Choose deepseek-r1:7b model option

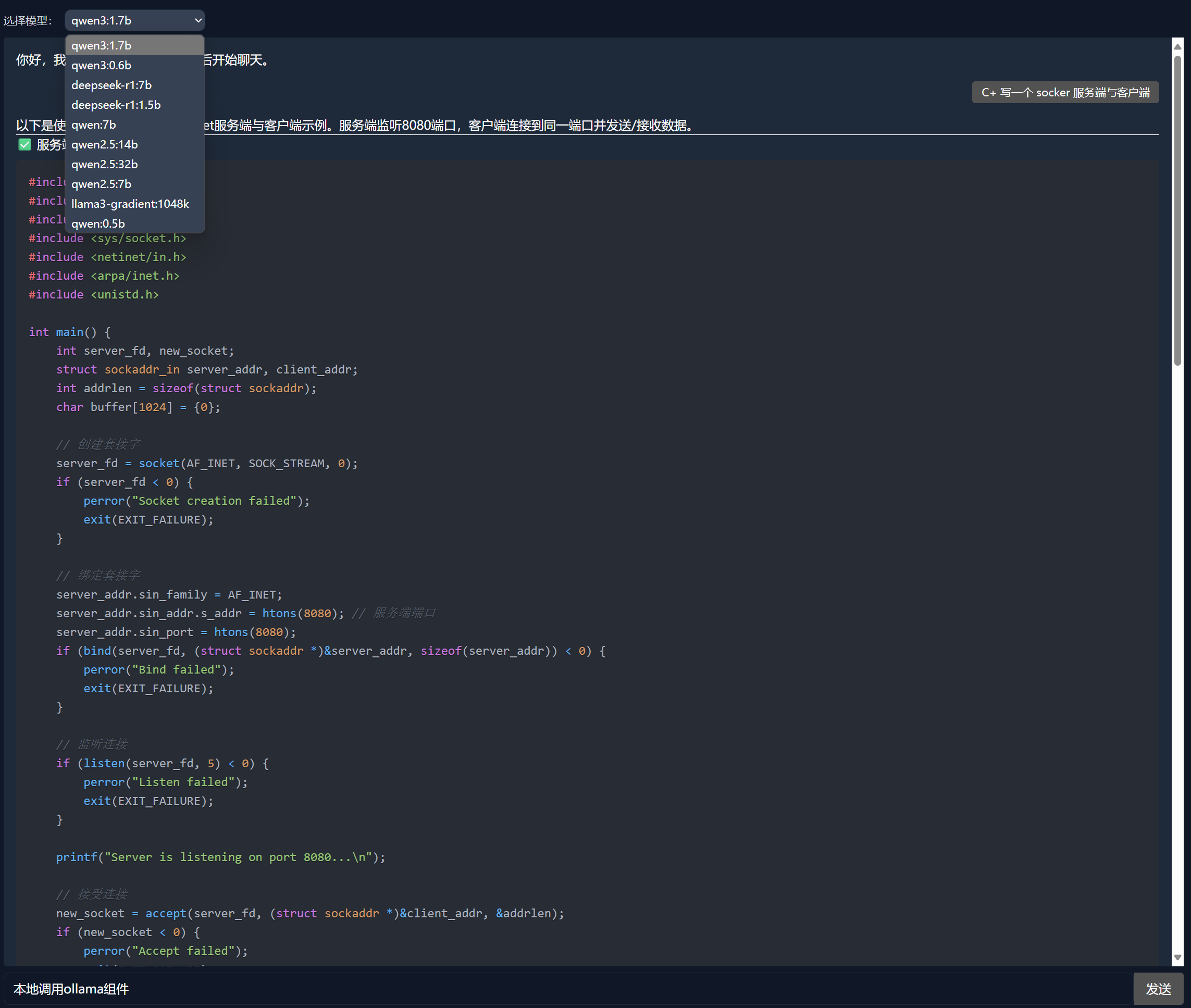pos(111,85)
